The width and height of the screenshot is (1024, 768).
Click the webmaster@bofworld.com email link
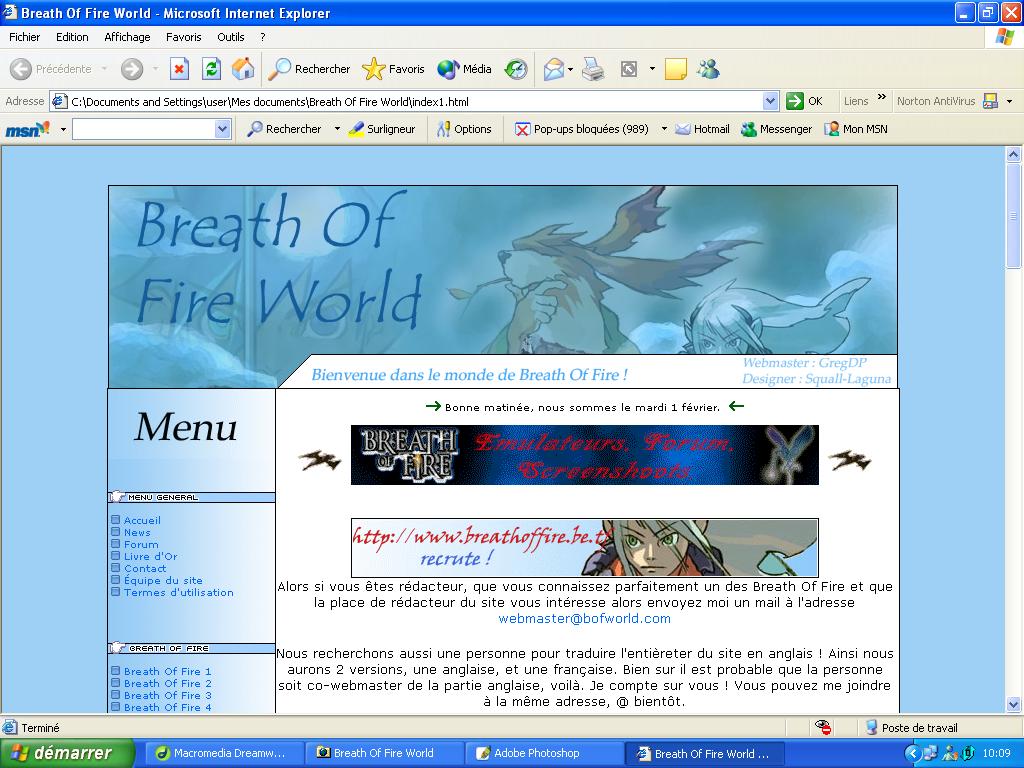(x=584, y=618)
